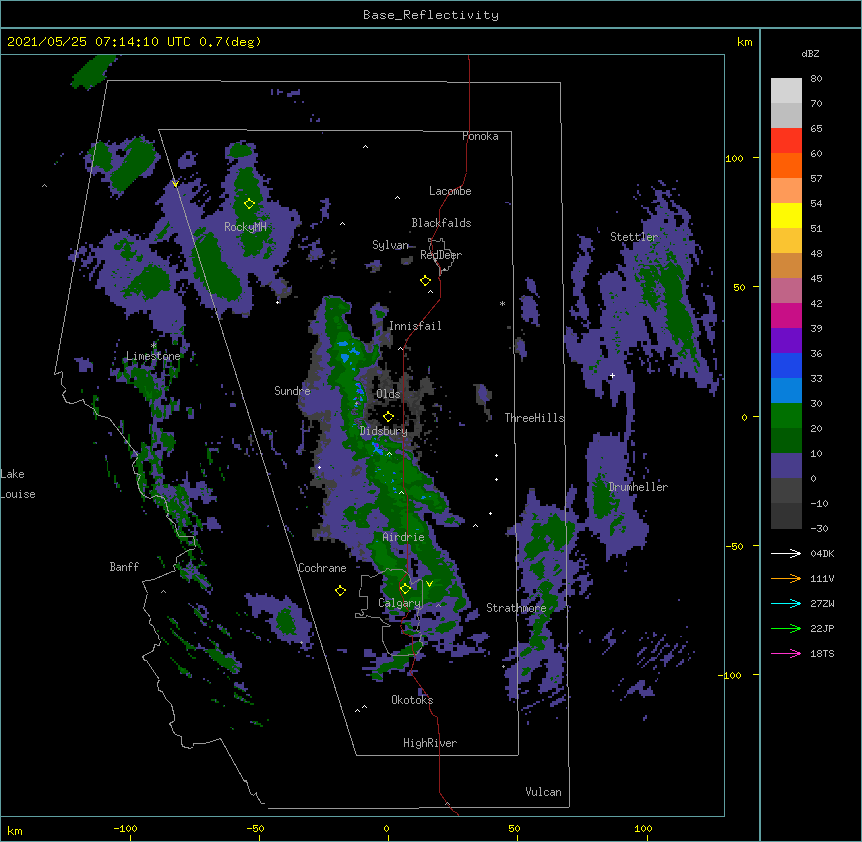Viewport: 862px width, 842px height.
Task: Click the green 22JP arrow in legend
Action: (786, 628)
